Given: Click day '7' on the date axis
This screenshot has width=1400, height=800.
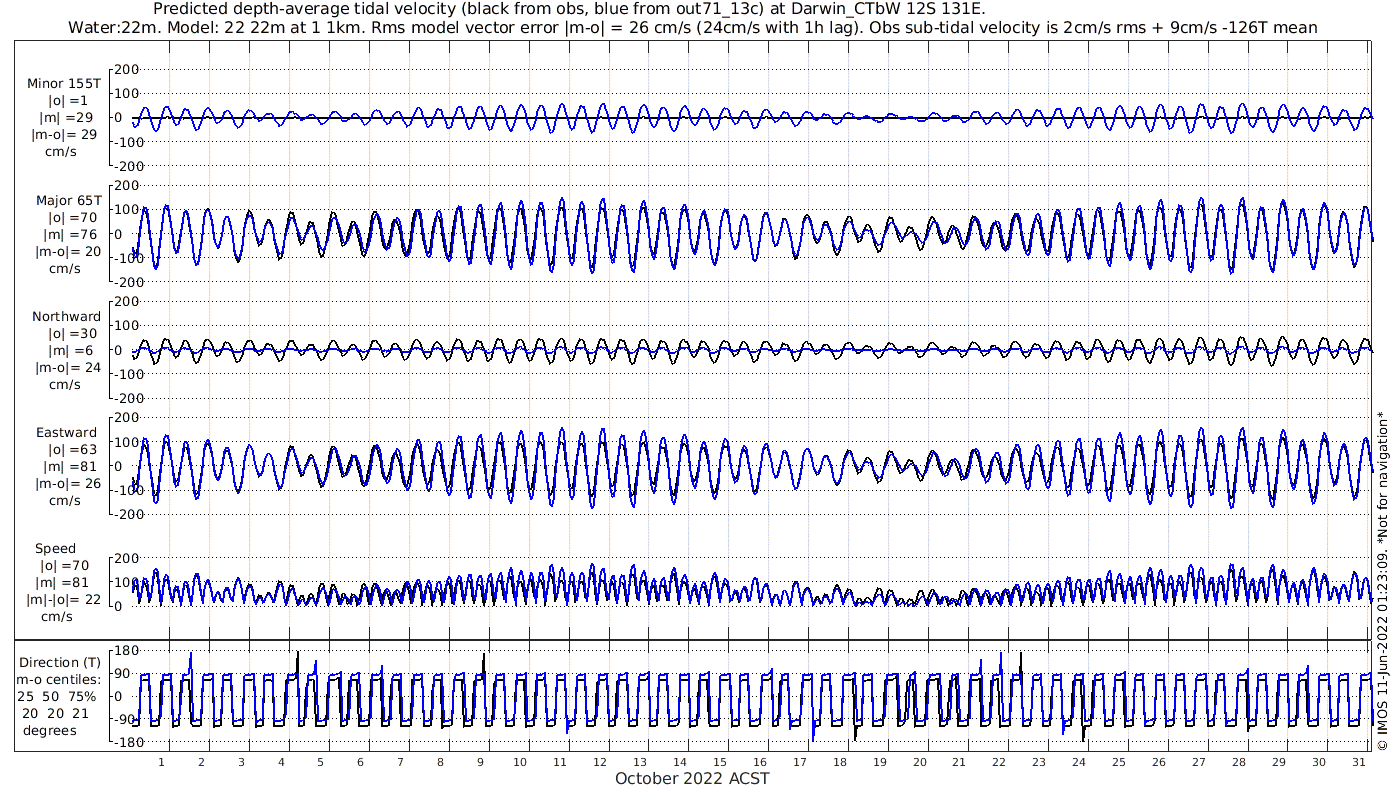Looking at the screenshot, I should 401,762.
